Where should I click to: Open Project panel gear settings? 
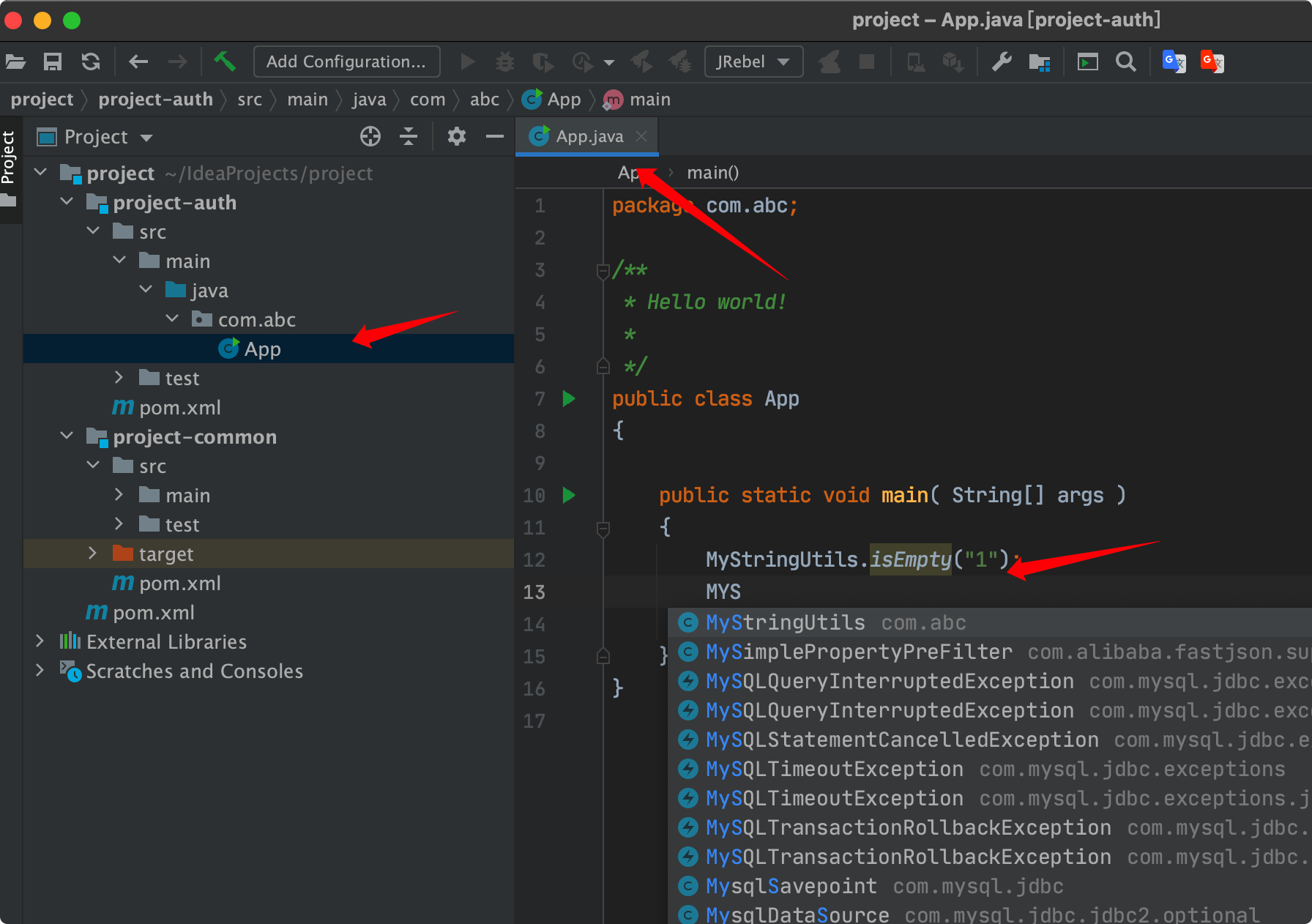point(456,136)
